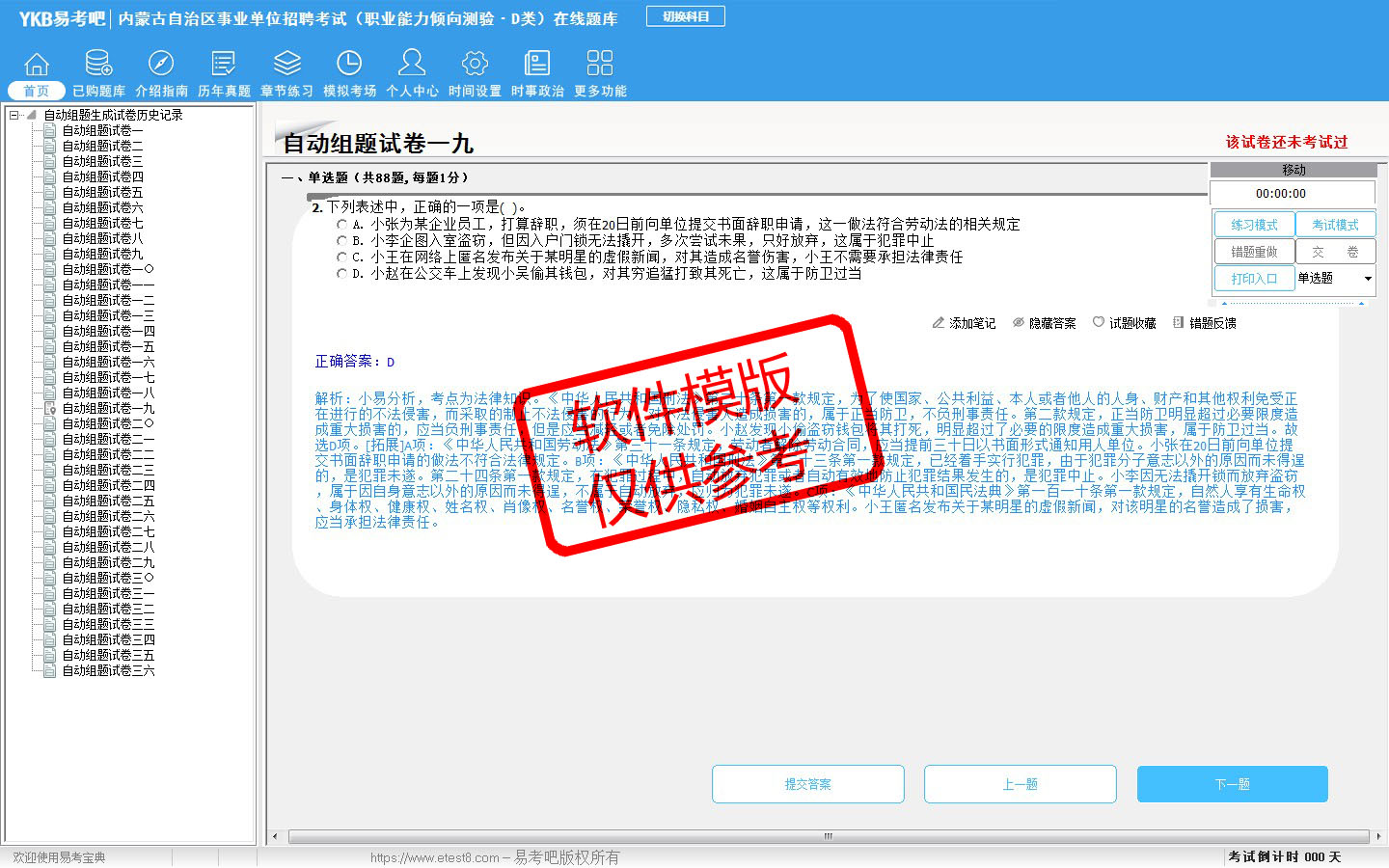Open the 个人中心 profile icon
The width and height of the screenshot is (1389, 868).
tap(412, 65)
